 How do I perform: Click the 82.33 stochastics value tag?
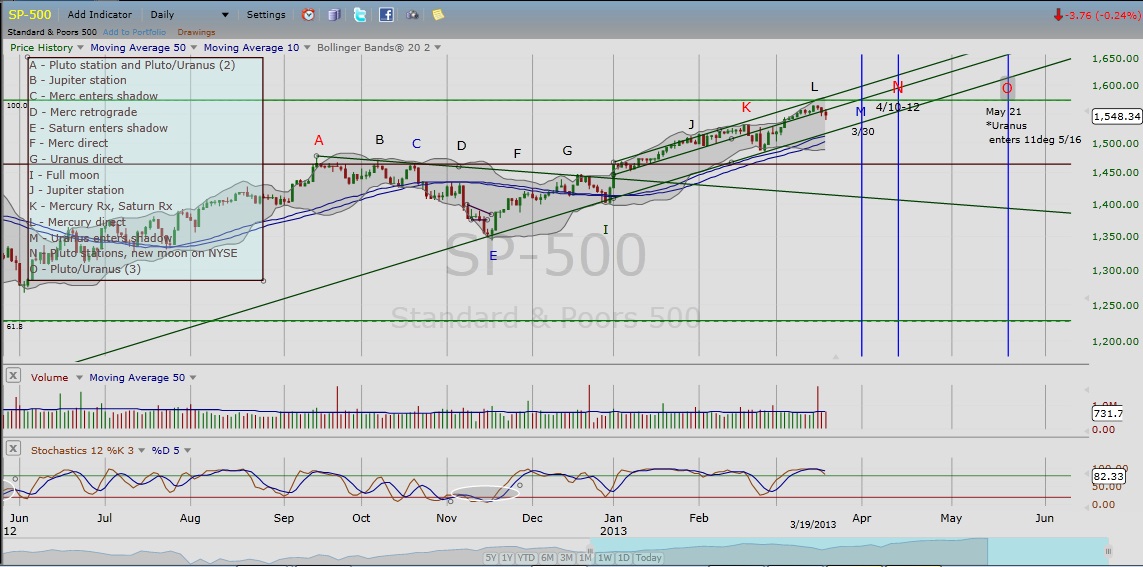1109,477
